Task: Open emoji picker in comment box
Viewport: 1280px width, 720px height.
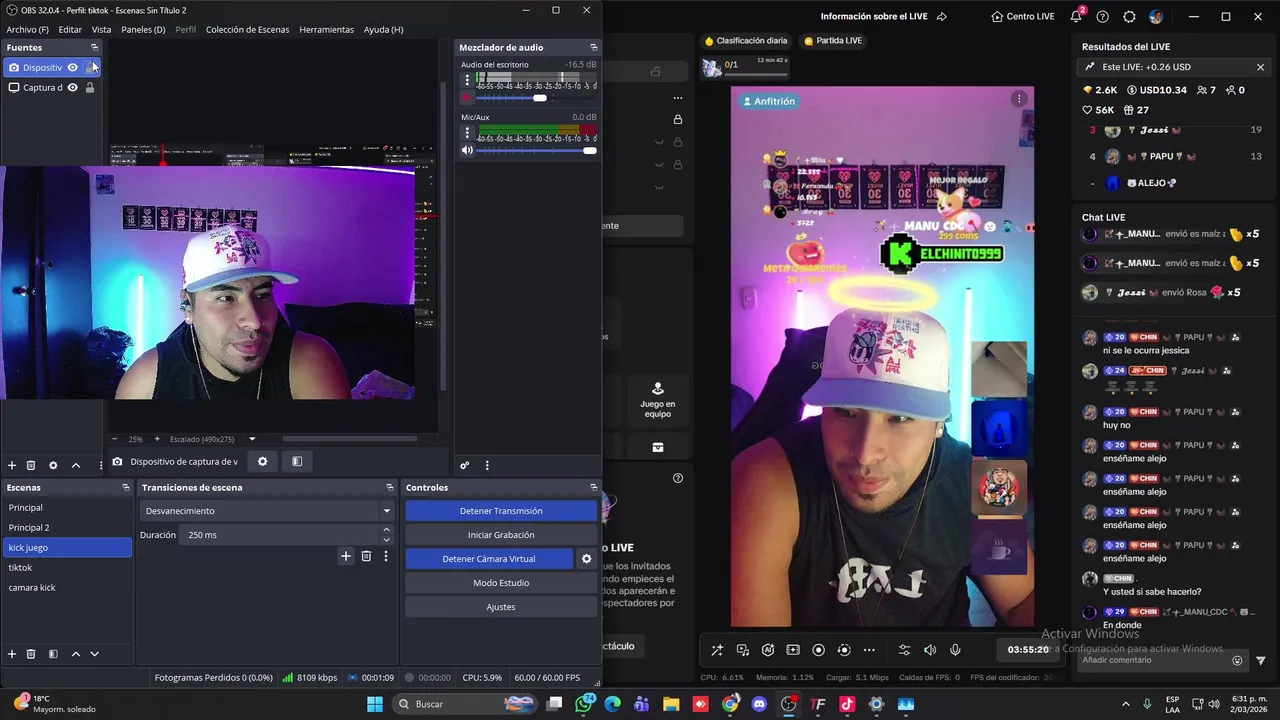Action: pyautogui.click(x=1237, y=660)
